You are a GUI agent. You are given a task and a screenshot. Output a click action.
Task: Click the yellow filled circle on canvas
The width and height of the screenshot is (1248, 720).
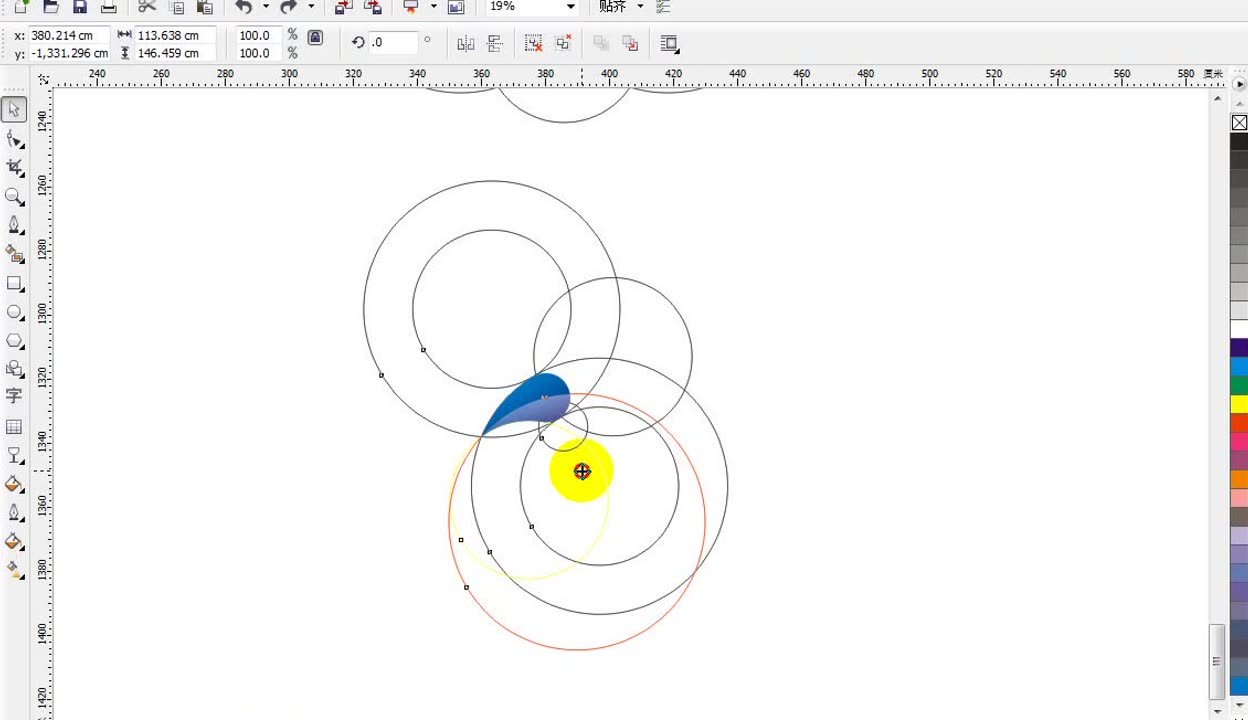tap(581, 470)
